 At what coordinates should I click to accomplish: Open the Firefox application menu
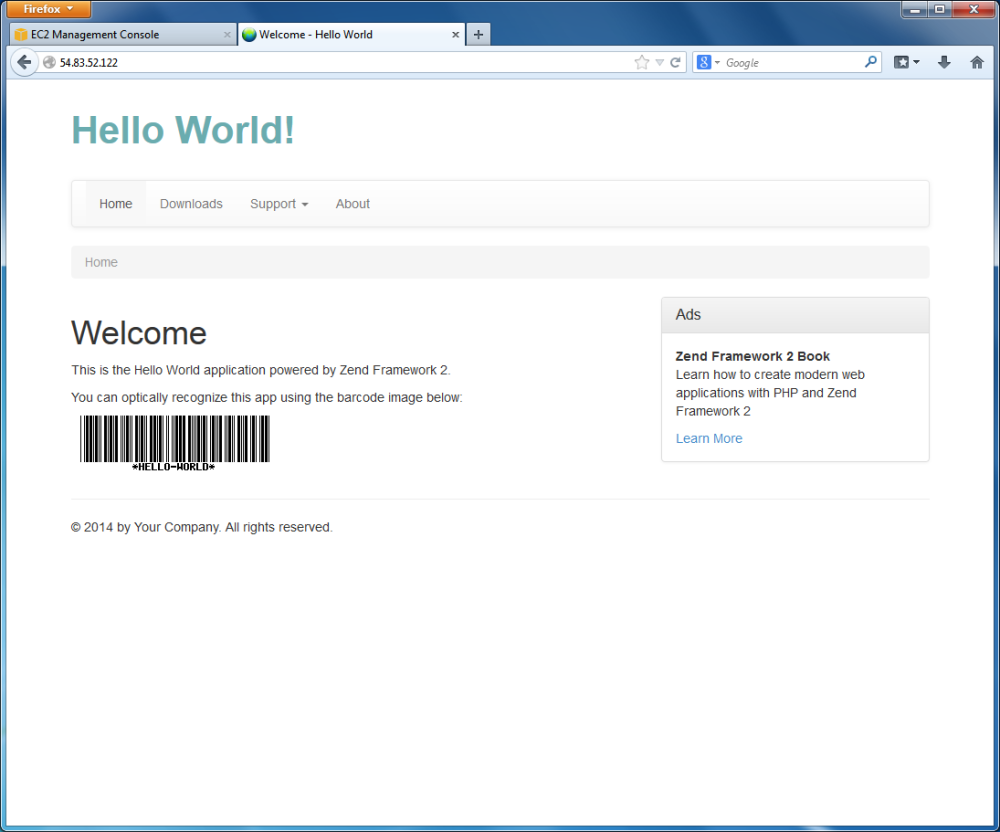coord(48,9)
